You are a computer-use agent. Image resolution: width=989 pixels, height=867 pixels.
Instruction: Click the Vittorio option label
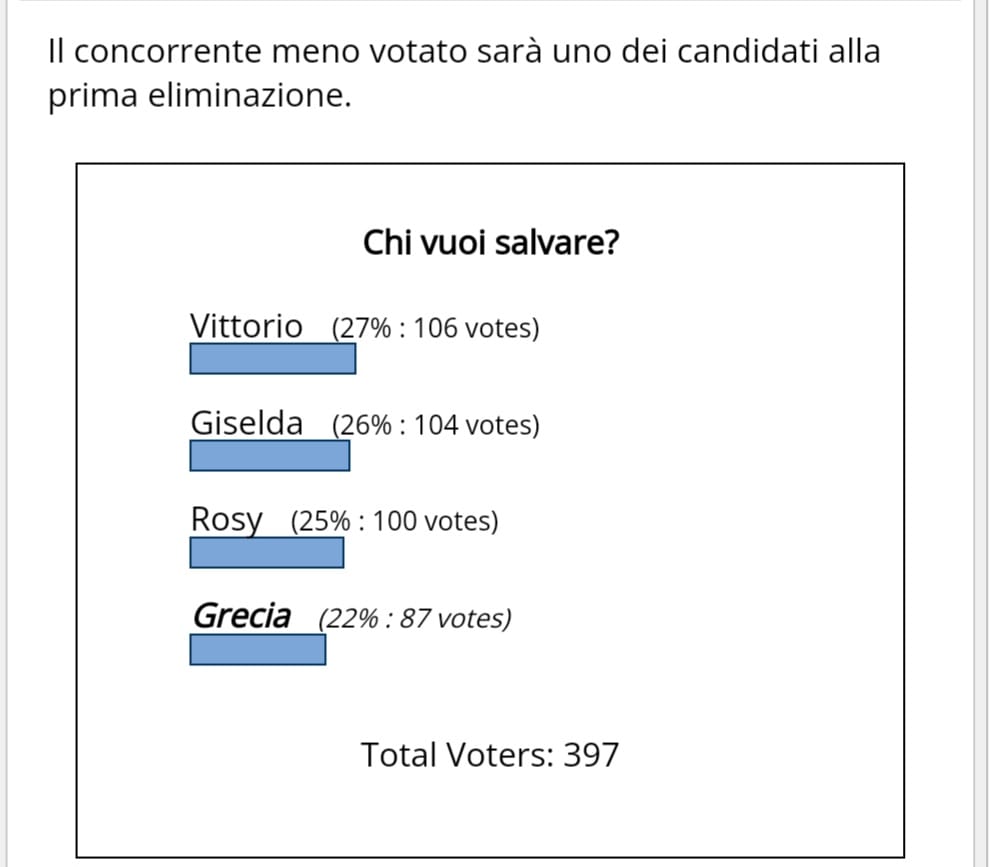pos(247,326)
